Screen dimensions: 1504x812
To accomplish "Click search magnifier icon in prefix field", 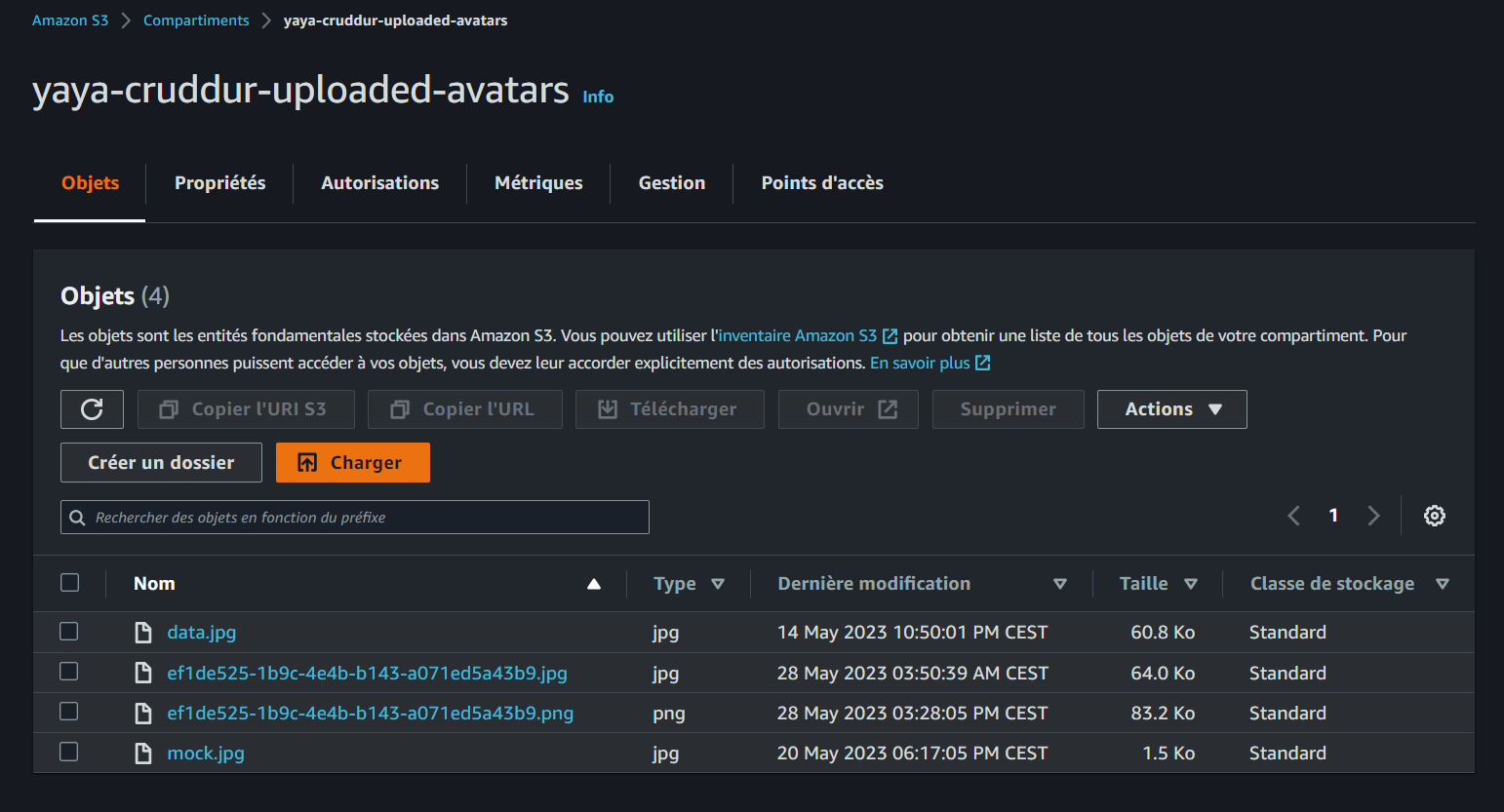I will [77, 518].
